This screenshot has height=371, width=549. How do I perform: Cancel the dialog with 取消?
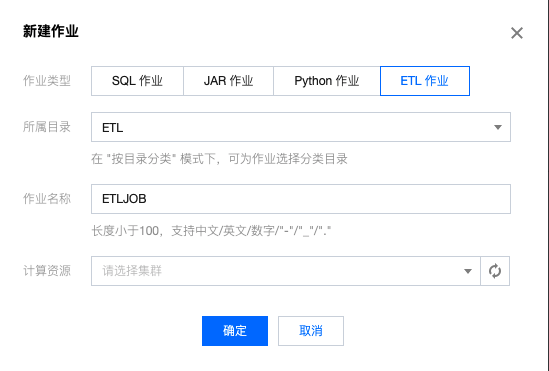click(x=311, y=331)
